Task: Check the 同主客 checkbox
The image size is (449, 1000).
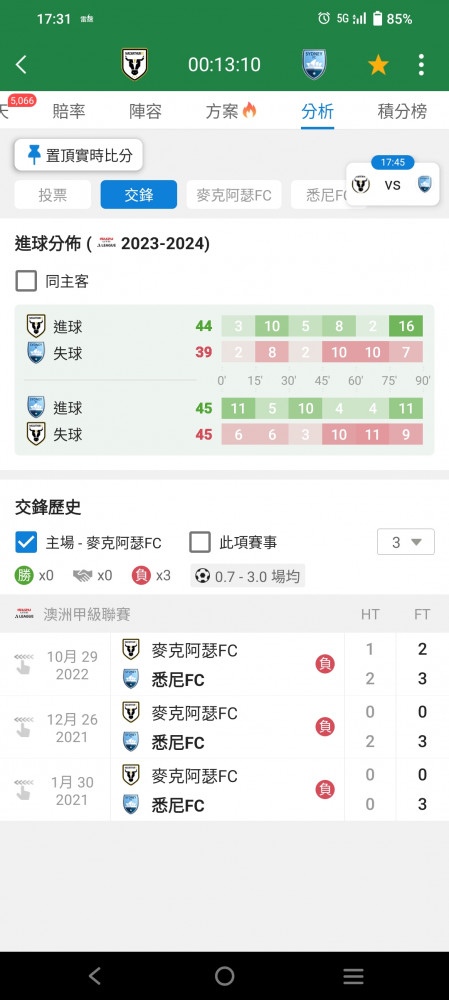Action: (x=26, y=281)
